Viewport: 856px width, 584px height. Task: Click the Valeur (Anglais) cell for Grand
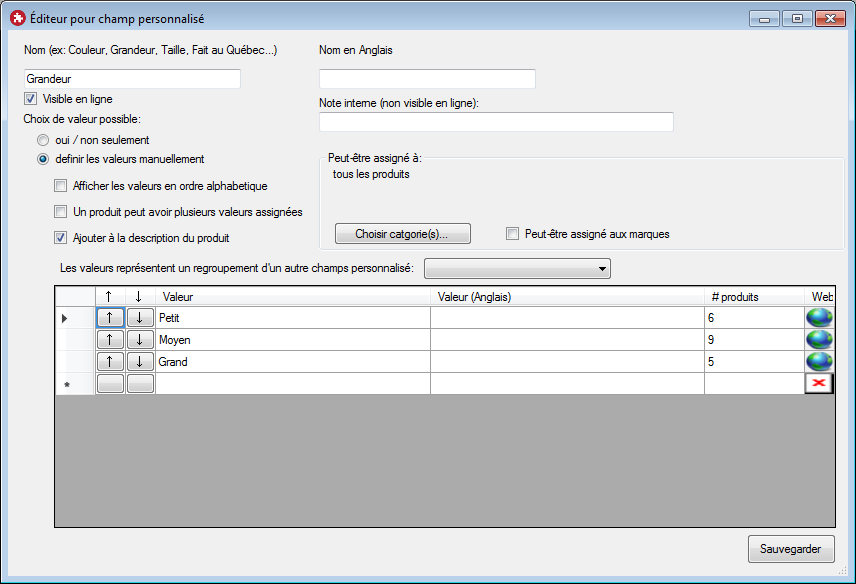point(567,362)
